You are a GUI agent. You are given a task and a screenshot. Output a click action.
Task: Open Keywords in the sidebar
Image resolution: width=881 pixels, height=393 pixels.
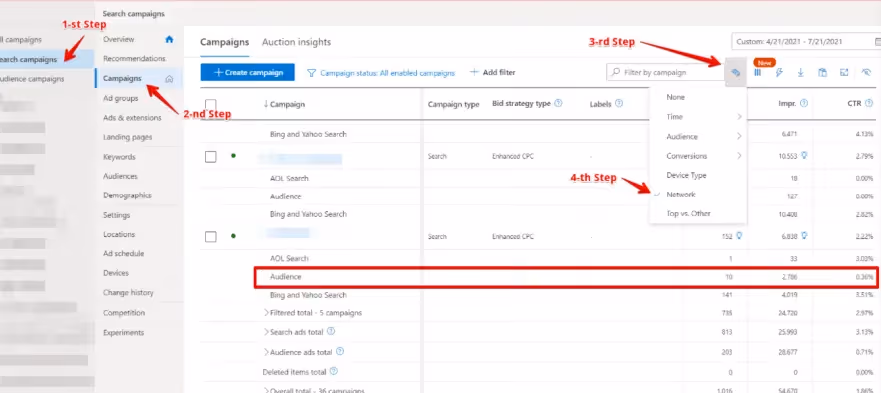point(119,157)
